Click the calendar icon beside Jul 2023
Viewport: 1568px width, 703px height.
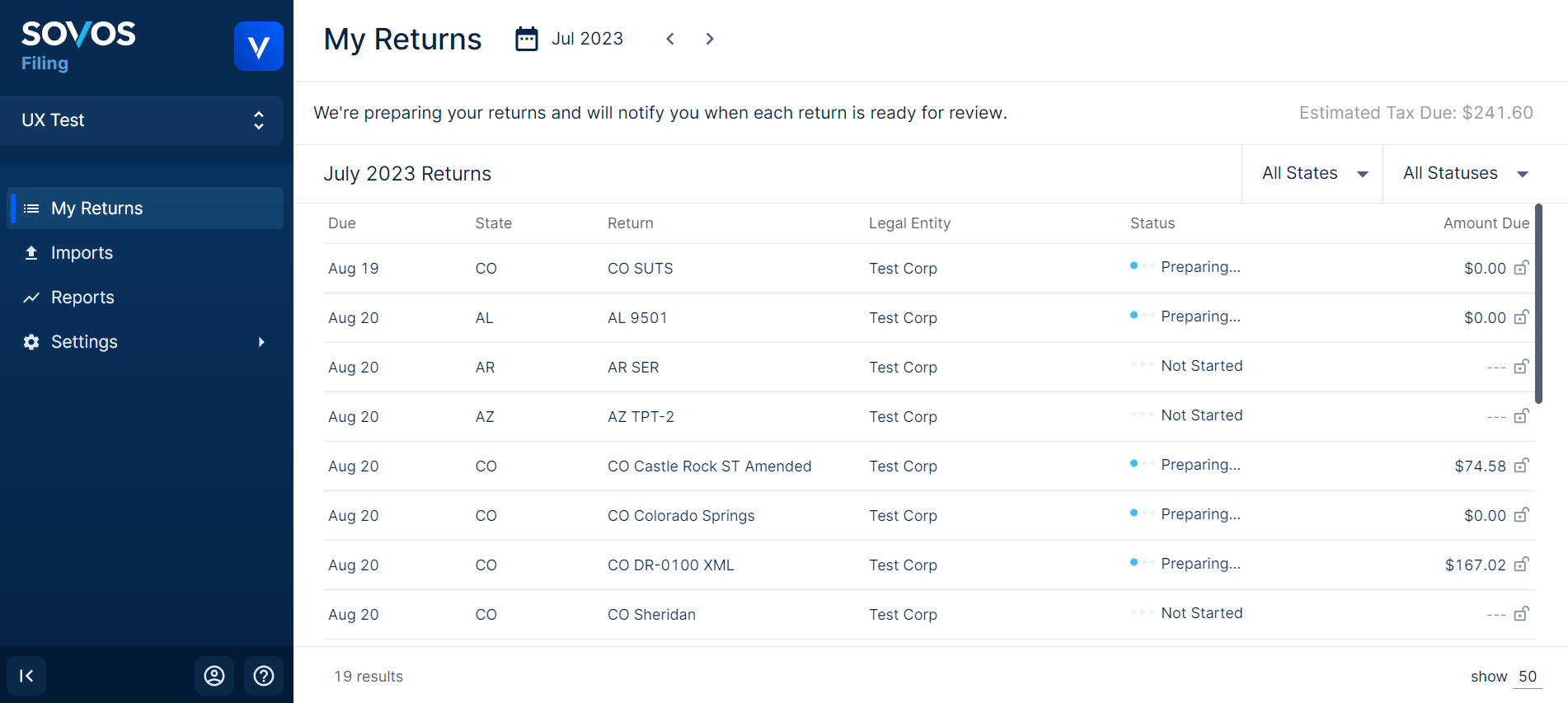pos(526,39)
